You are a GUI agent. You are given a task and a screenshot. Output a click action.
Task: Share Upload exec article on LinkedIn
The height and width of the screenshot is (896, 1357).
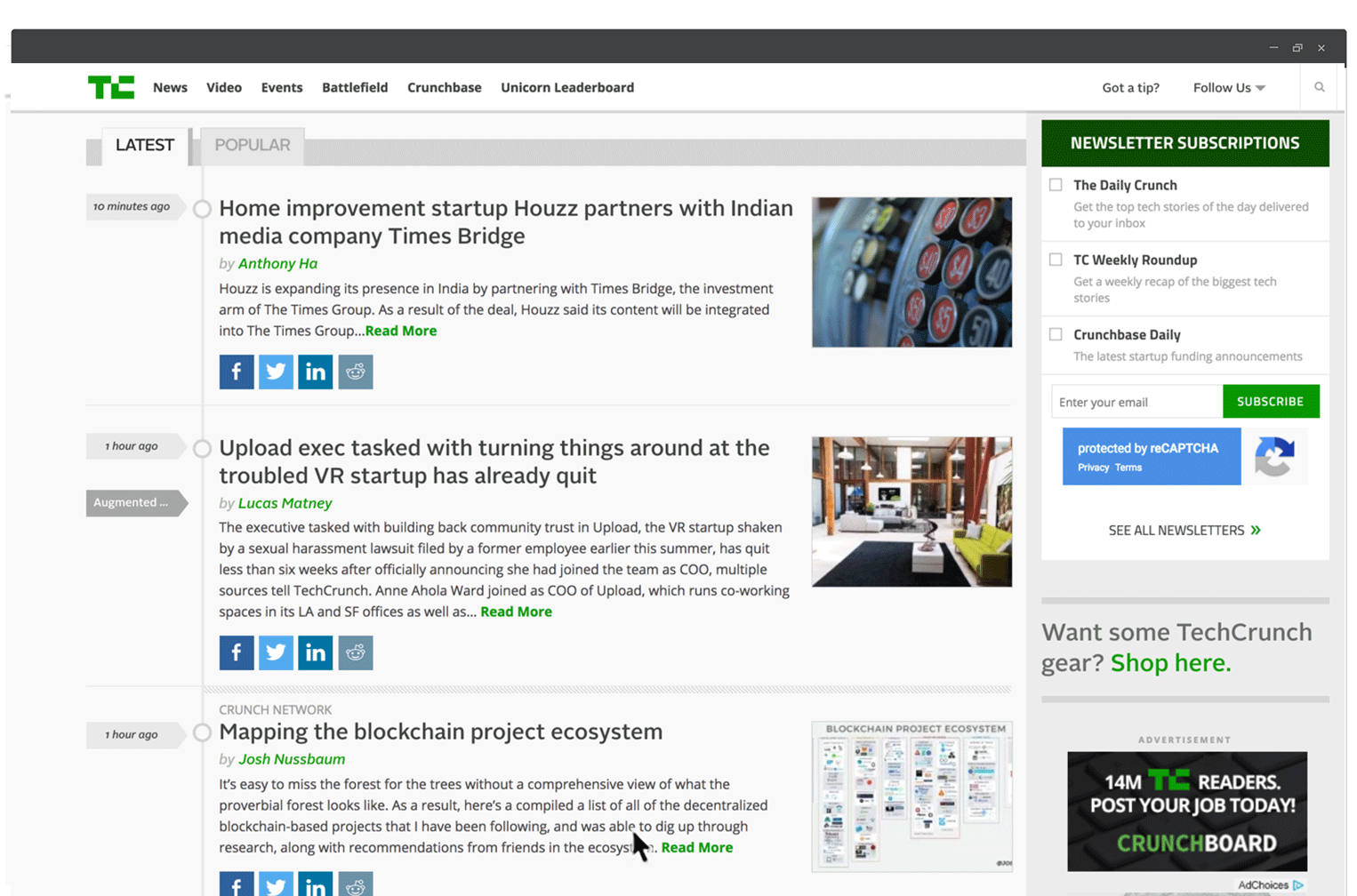point(316,652)
